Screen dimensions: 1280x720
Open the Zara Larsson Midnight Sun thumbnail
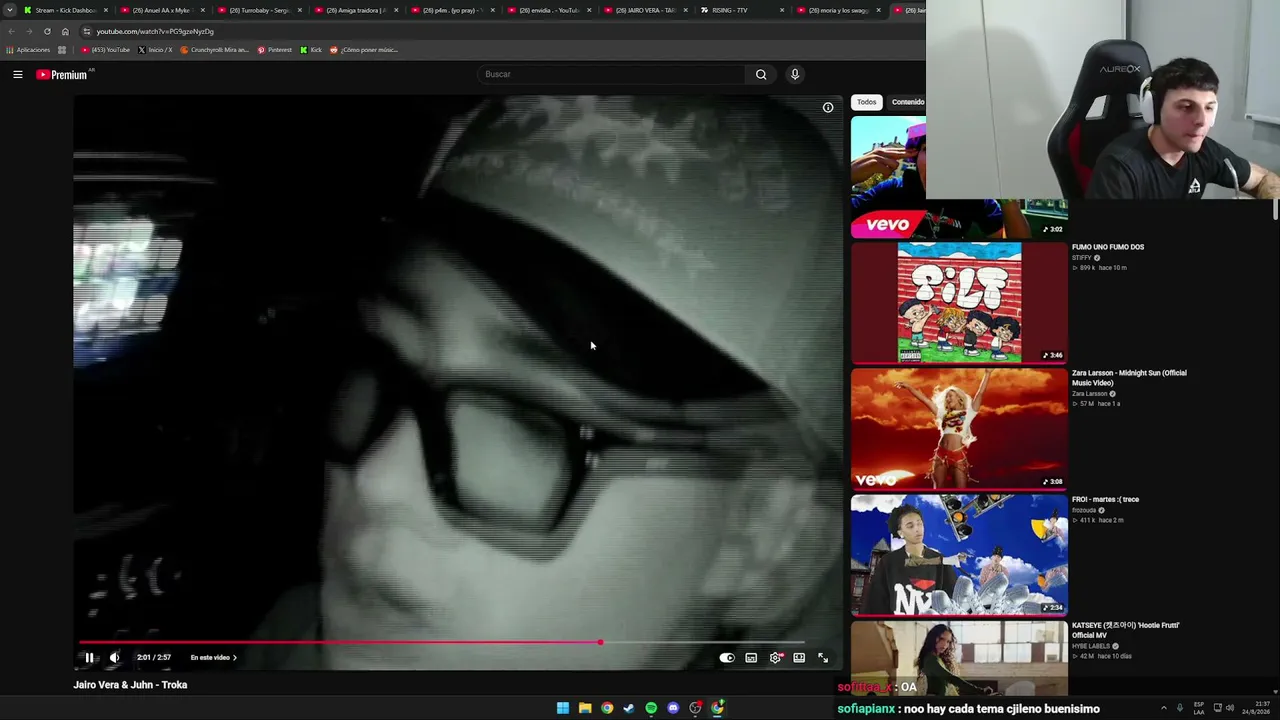click(959, 428)
